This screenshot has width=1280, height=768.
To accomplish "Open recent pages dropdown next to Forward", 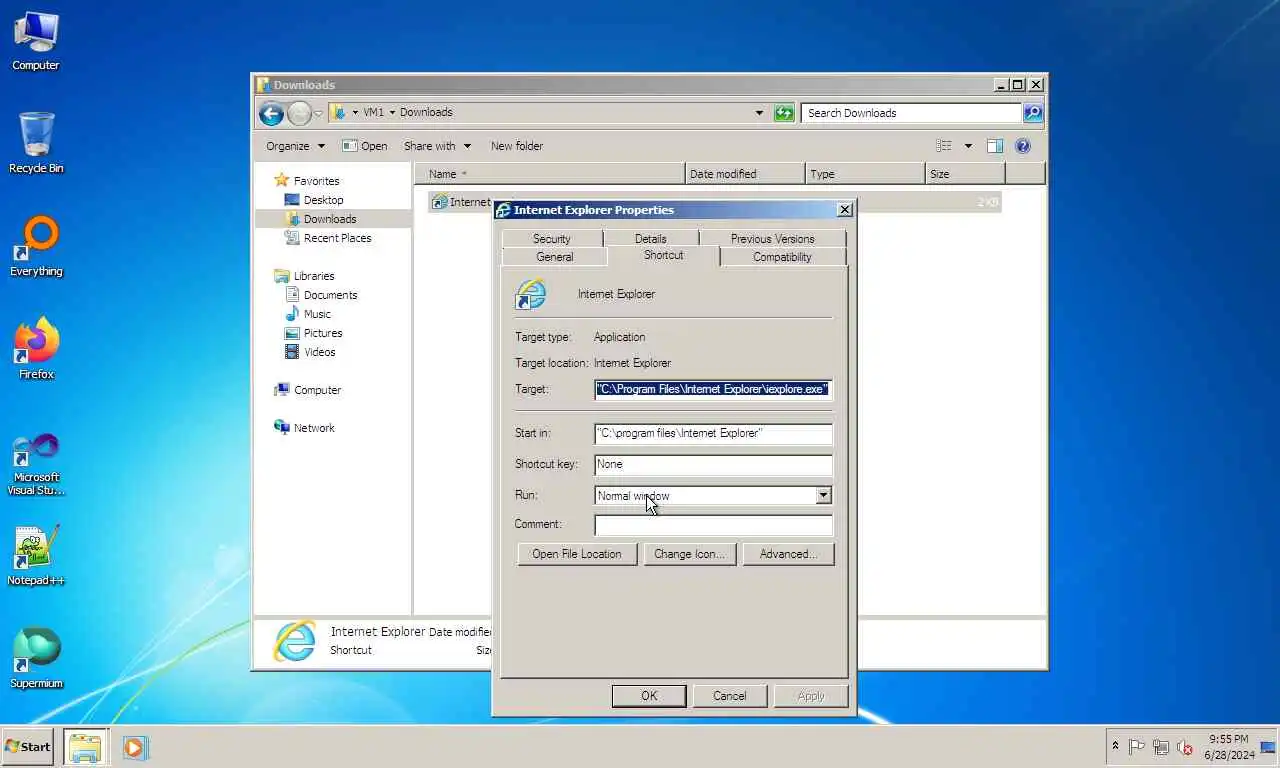I will click(319, 113).
